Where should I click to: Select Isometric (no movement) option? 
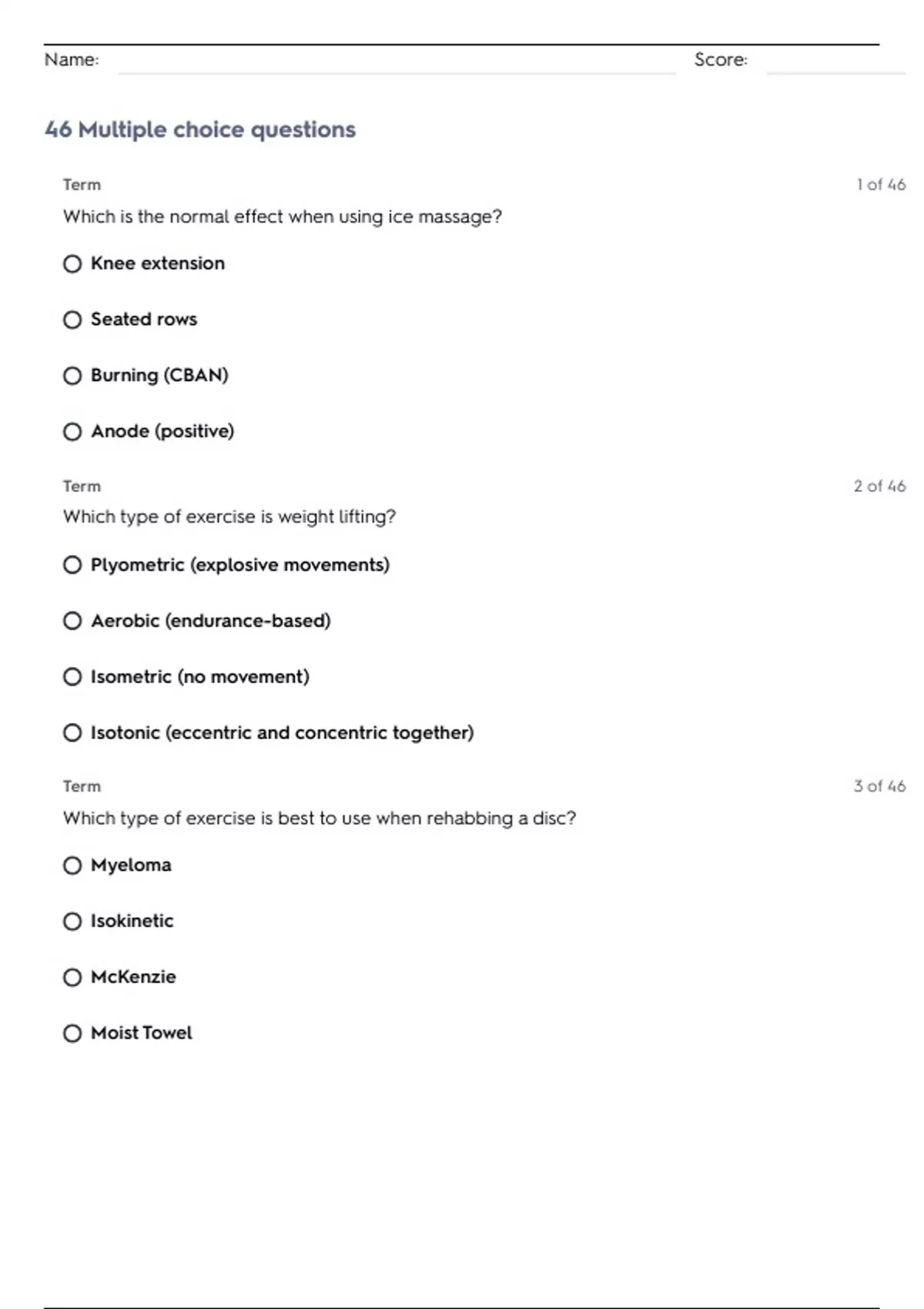tap(72, 677)
